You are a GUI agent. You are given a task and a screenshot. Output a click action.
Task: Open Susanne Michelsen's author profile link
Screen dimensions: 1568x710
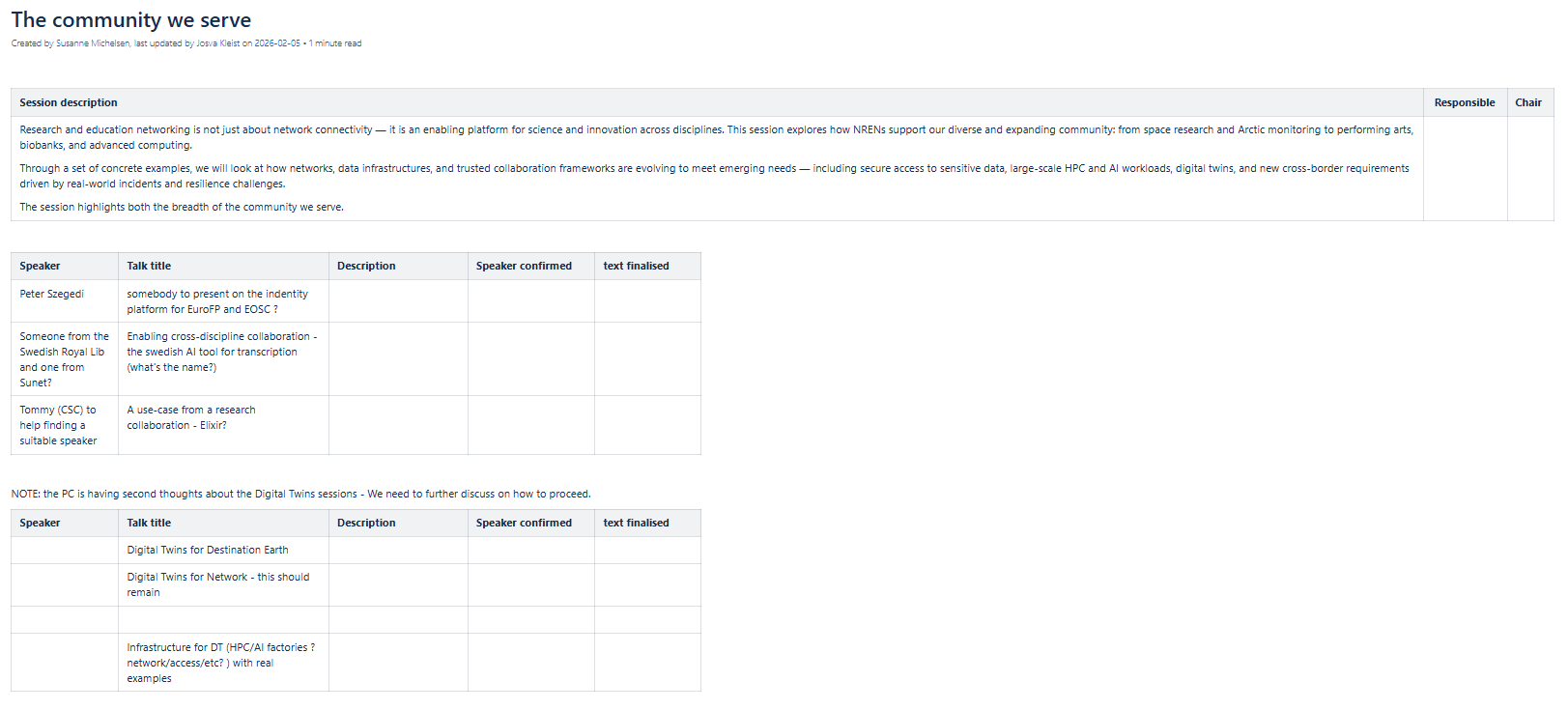pyautogui.click(x=93, y=43)
